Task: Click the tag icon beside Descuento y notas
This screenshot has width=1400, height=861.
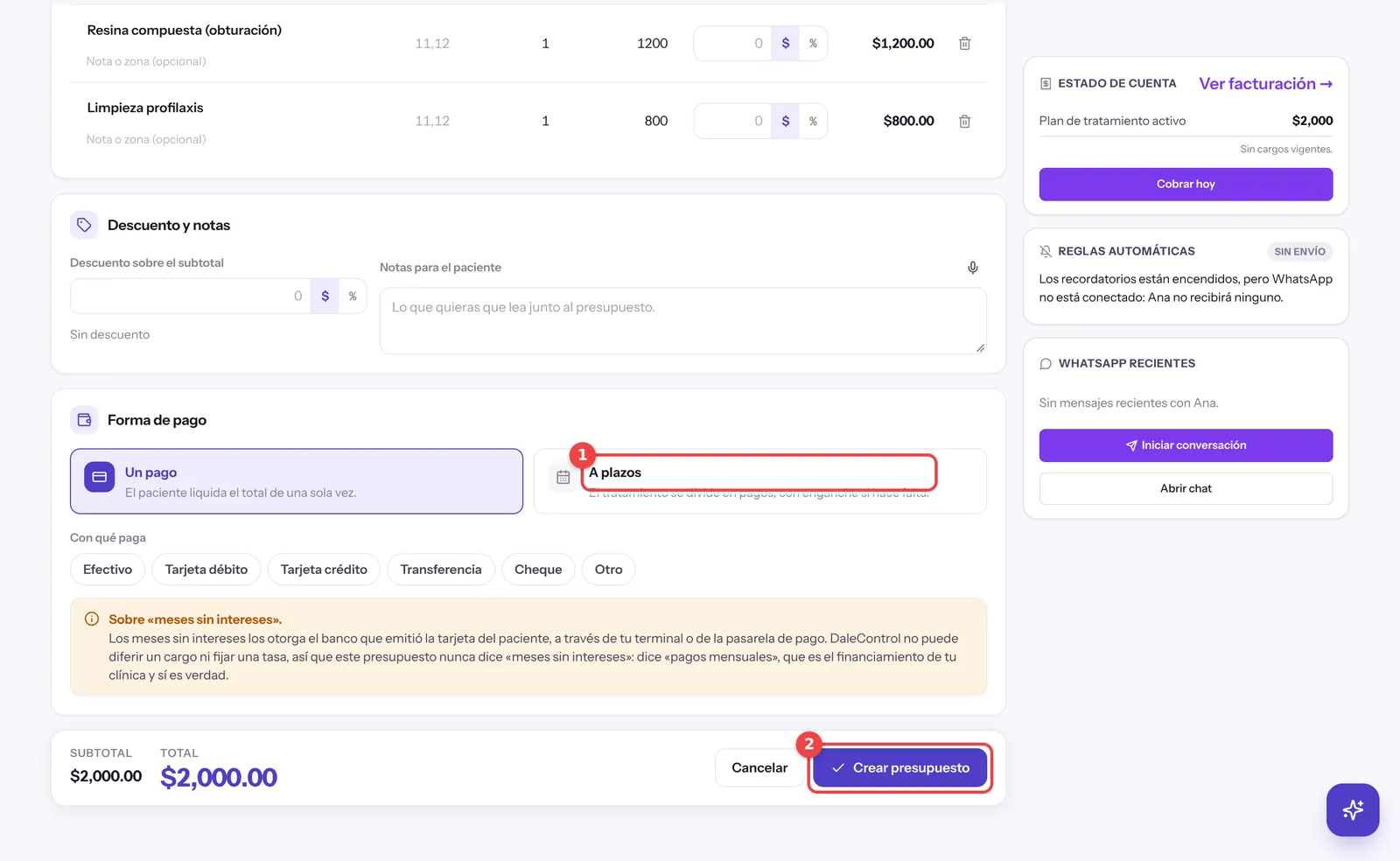Action: (x=84, y=225)
